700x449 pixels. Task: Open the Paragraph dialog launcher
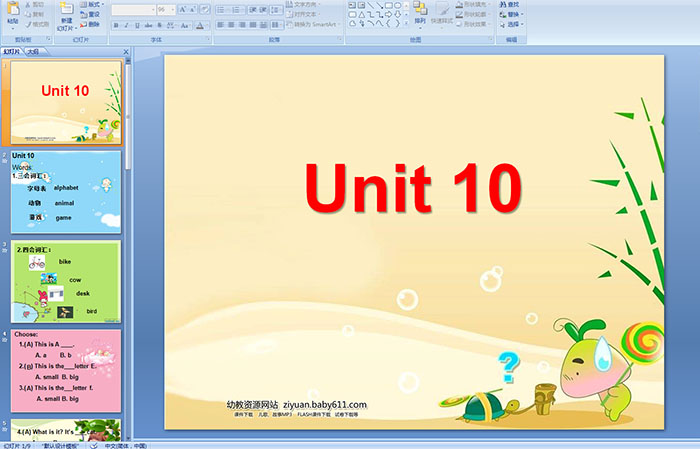pyautogui.click(x=340, y=40)
